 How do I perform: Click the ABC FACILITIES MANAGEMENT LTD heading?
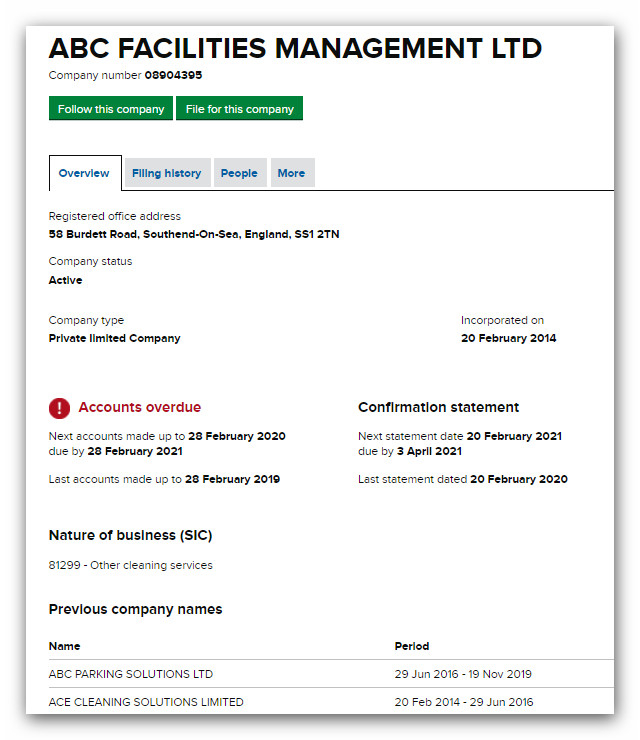(295, 48)
